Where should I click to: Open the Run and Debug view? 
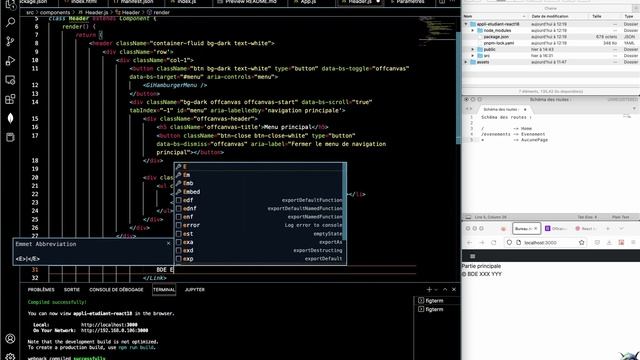pos(10,61)
